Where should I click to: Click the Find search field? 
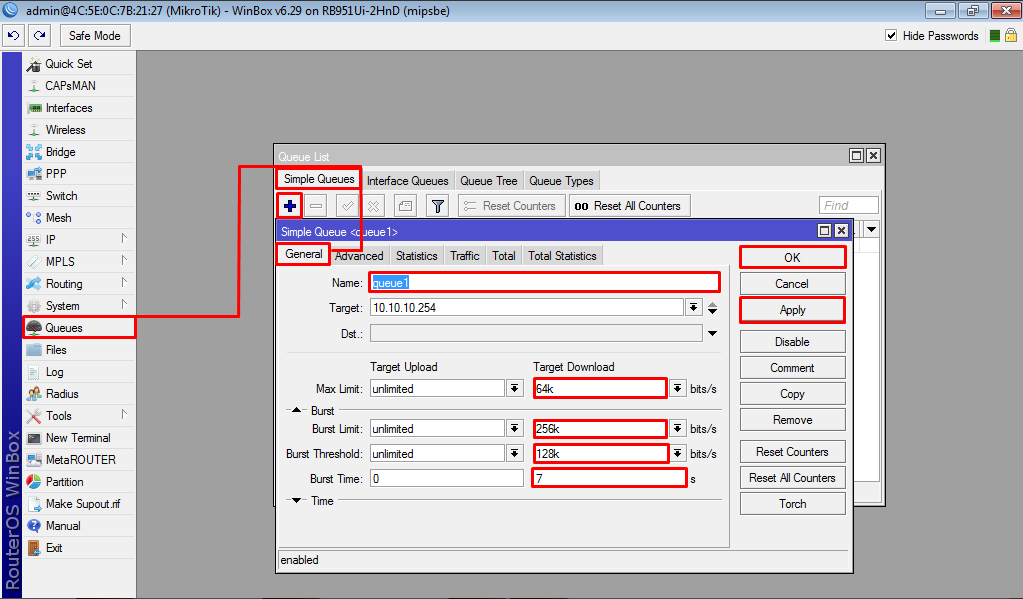point(848,206)
